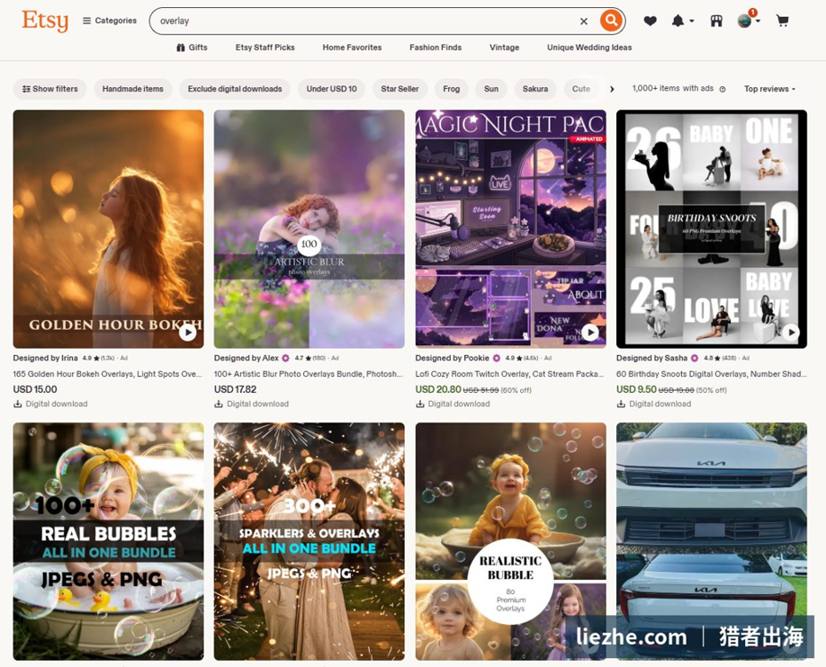Open the Top reviews sort dropdown

tap(770, 89)
